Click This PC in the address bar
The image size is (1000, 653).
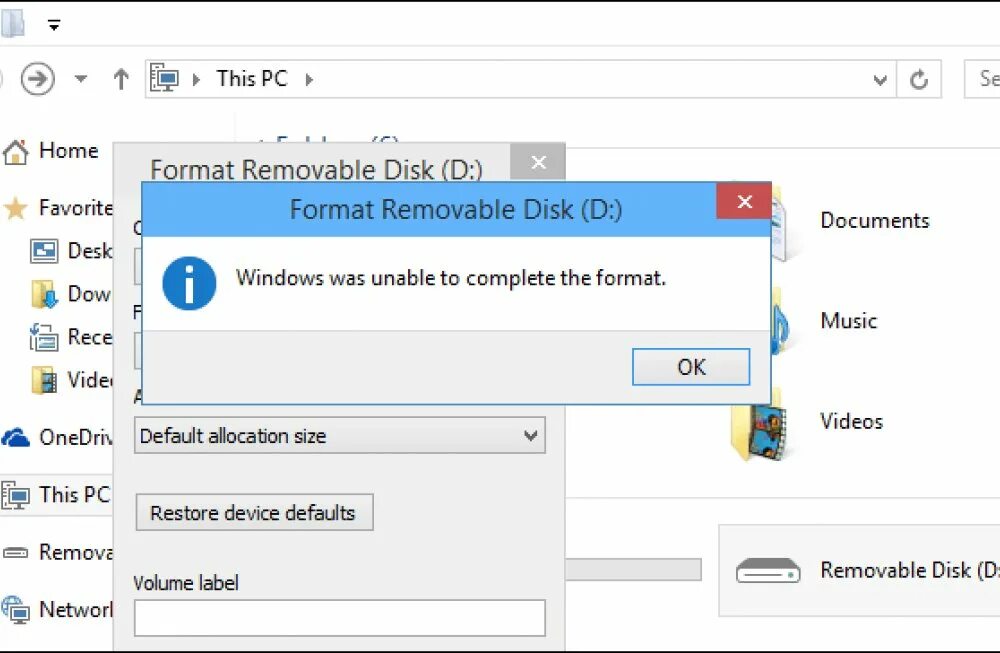click(252, 79)
